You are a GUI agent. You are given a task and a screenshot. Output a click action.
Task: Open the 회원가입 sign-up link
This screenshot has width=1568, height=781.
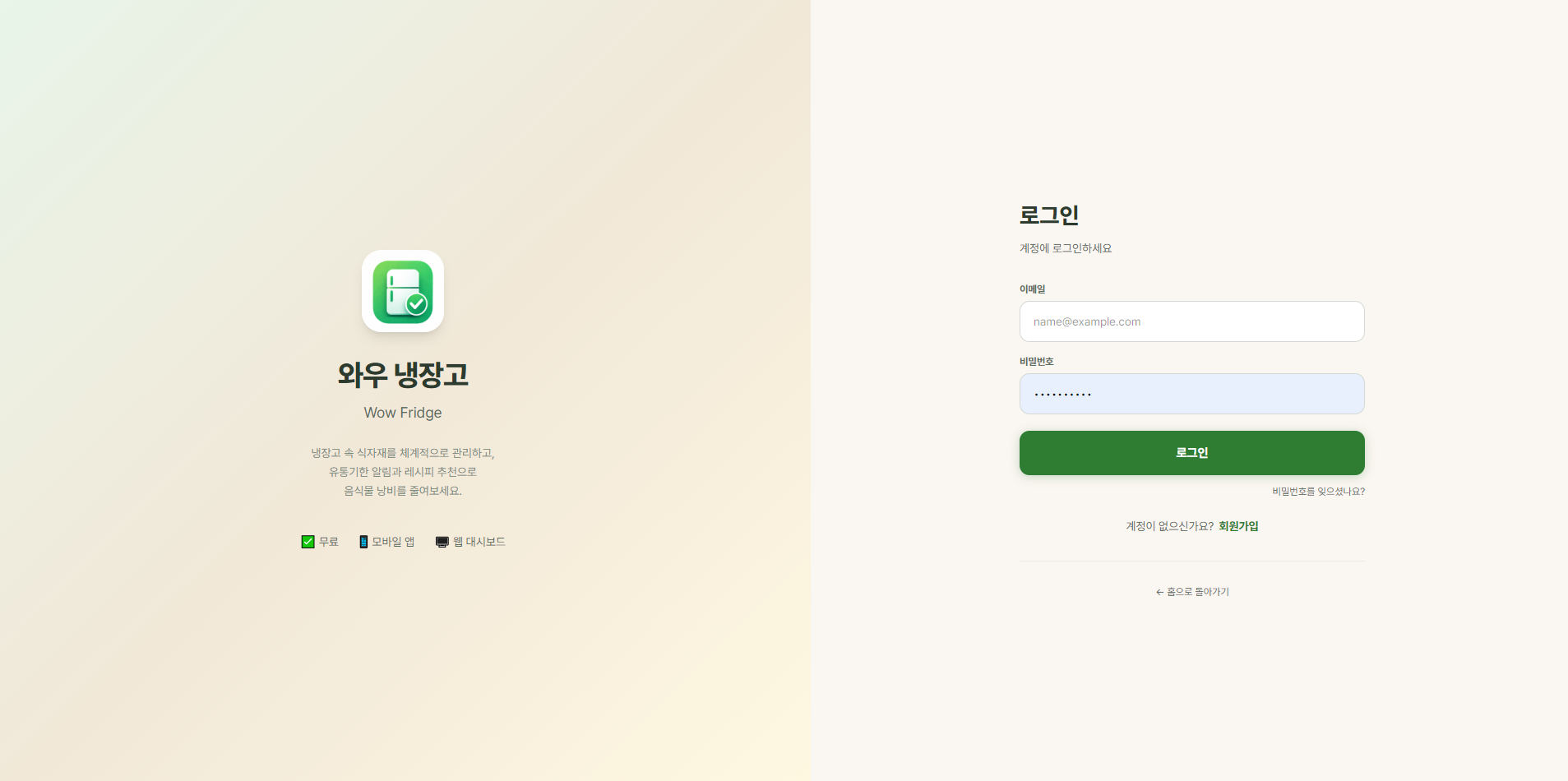[1238, 526]
